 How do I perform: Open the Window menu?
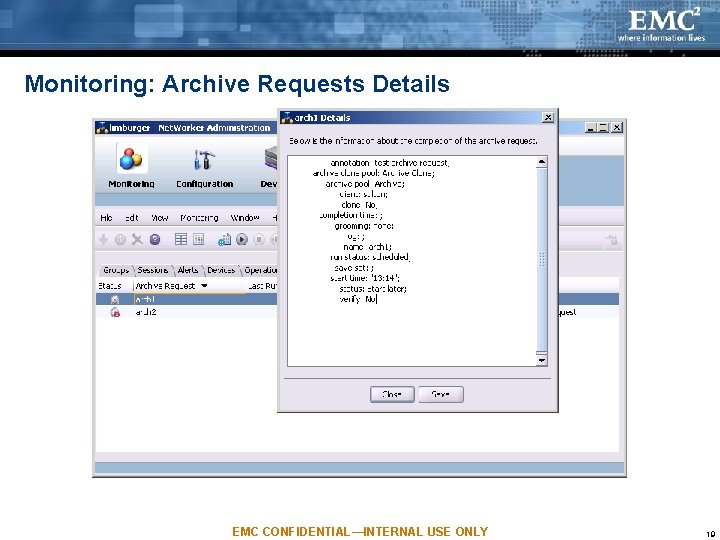pos(245,218)
